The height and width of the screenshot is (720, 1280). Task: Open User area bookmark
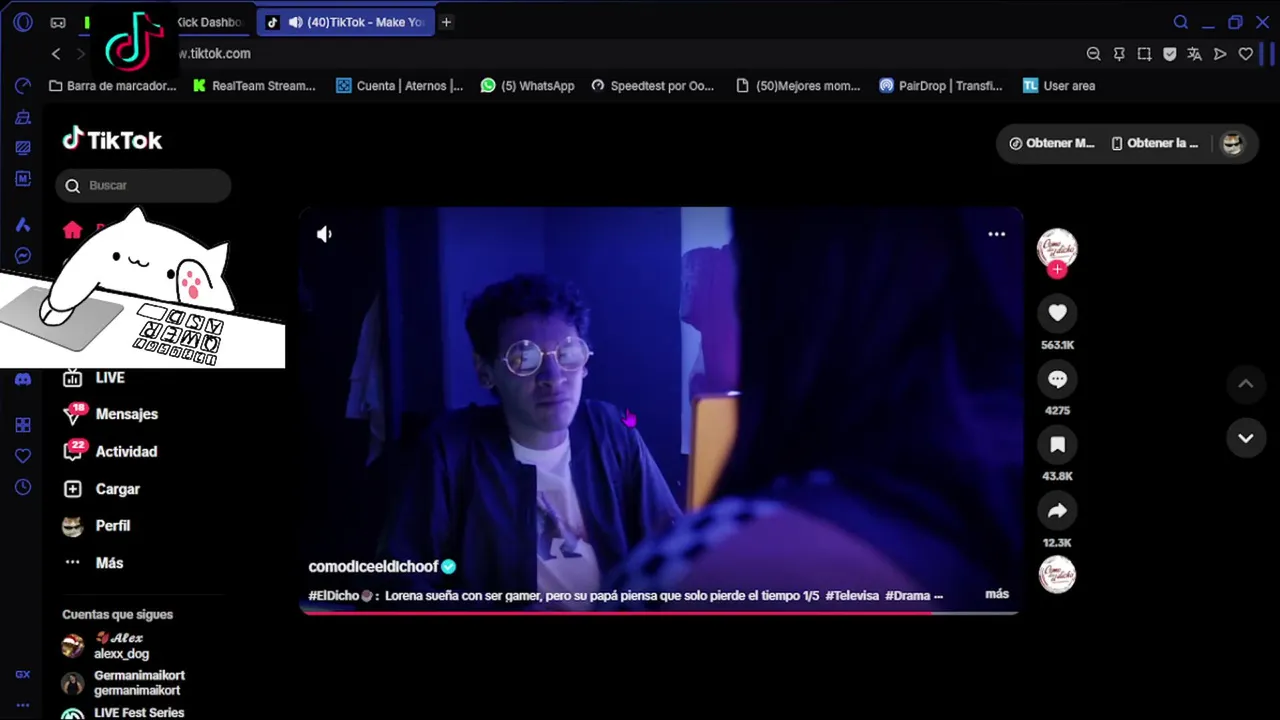click(1059, 86)
